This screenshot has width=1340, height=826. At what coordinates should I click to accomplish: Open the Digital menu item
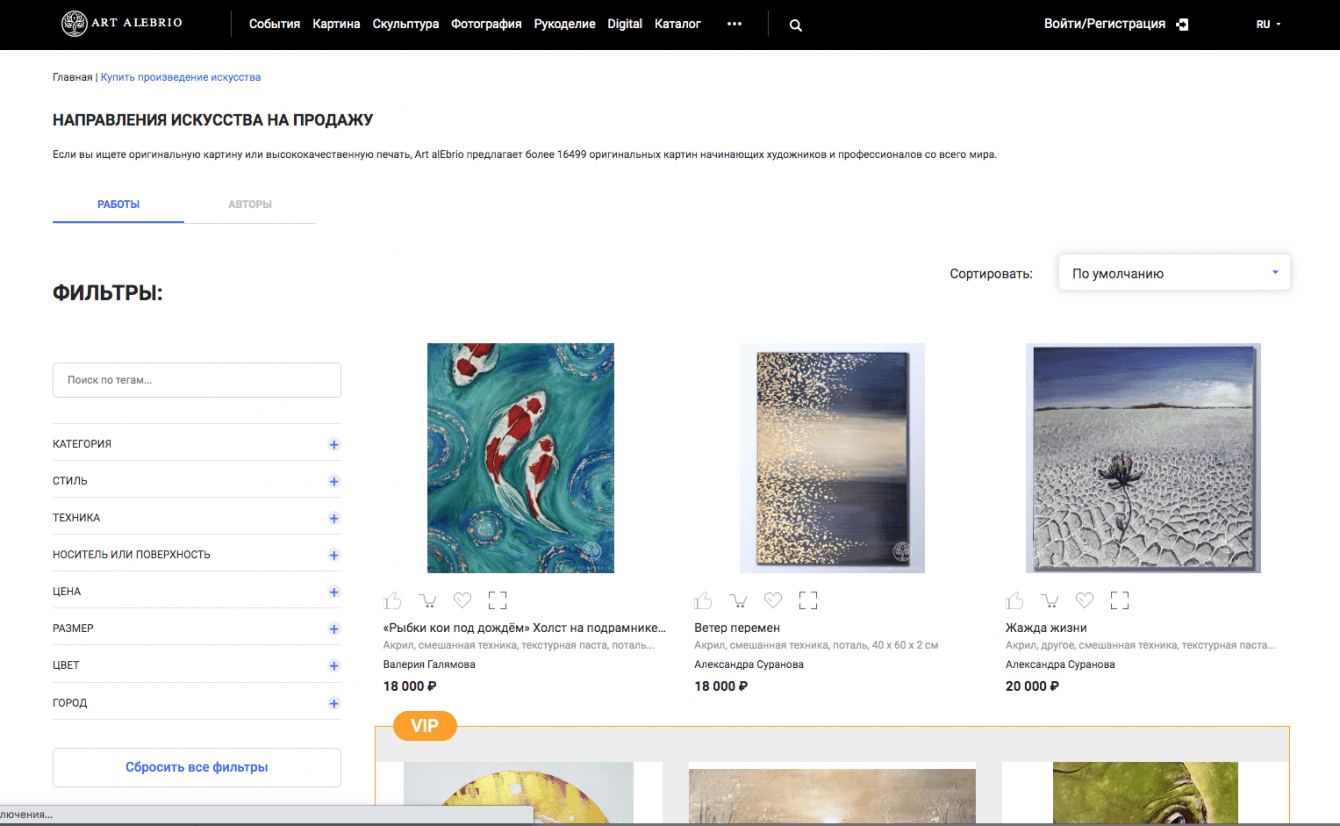click(x=625, y=24)
